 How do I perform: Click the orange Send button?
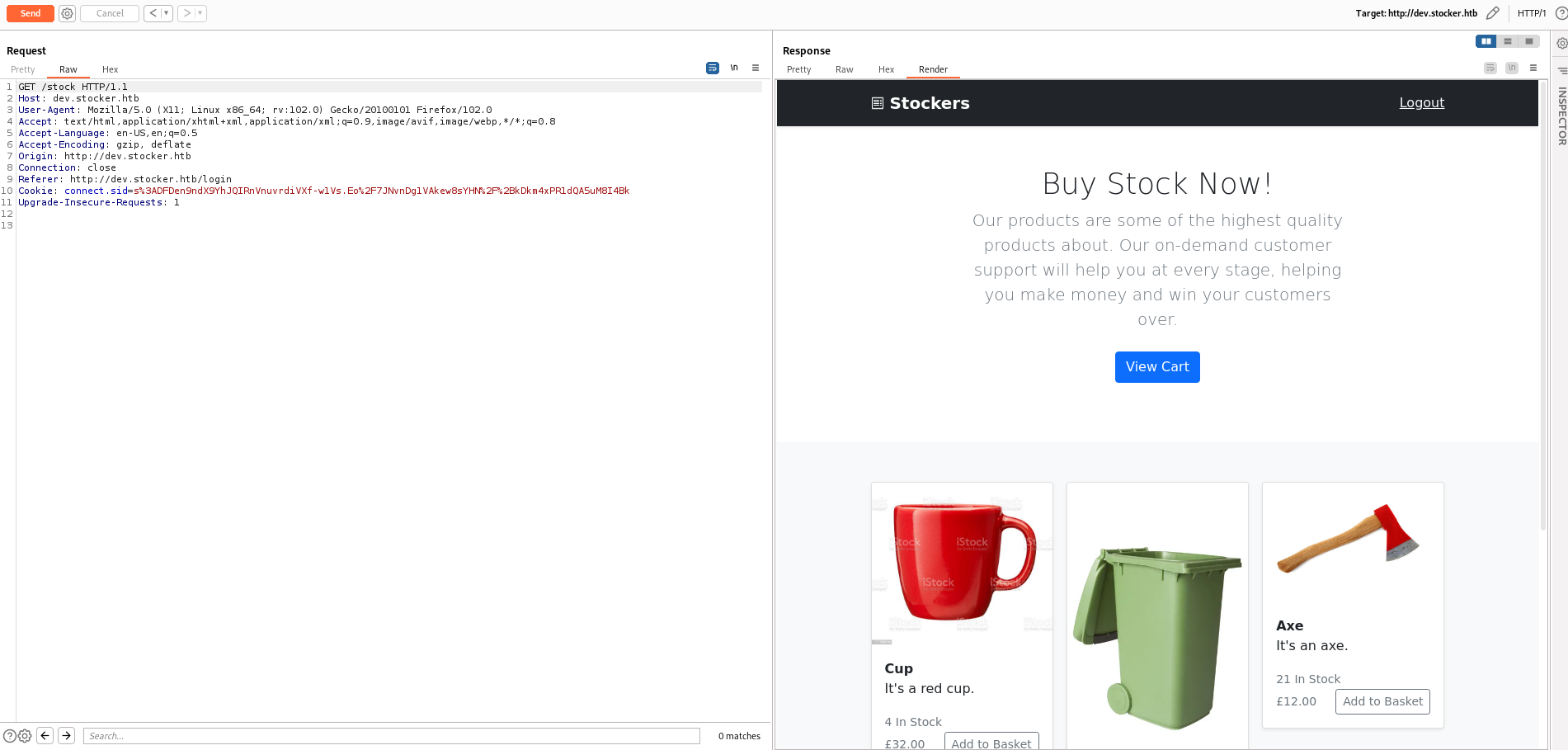coord(31,13)
